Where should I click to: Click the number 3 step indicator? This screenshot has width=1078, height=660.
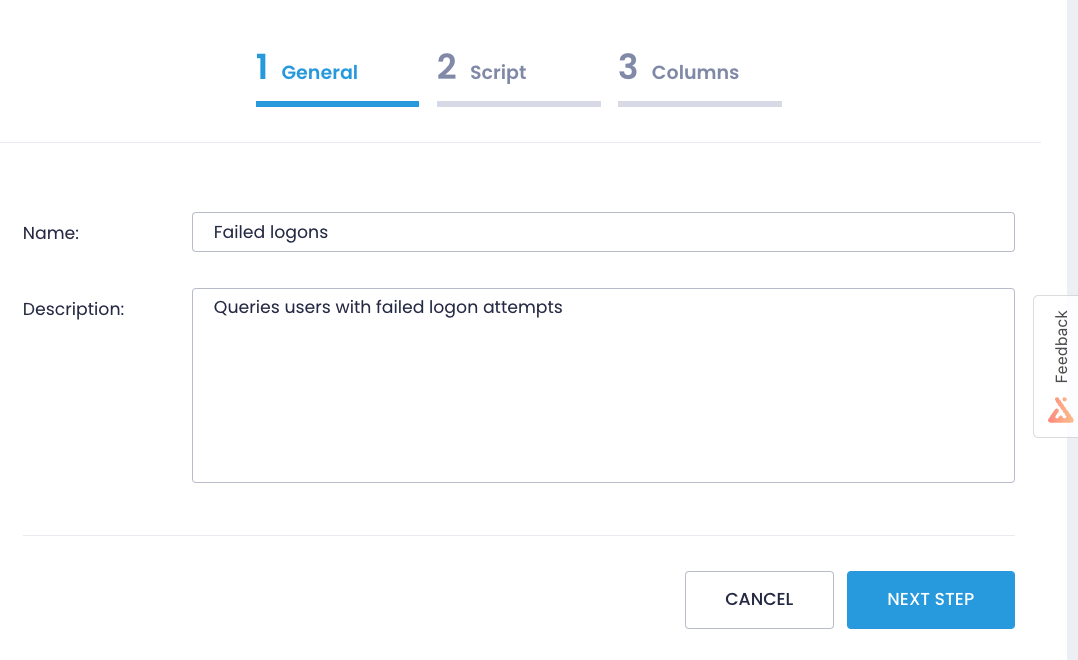click(628, 67)
